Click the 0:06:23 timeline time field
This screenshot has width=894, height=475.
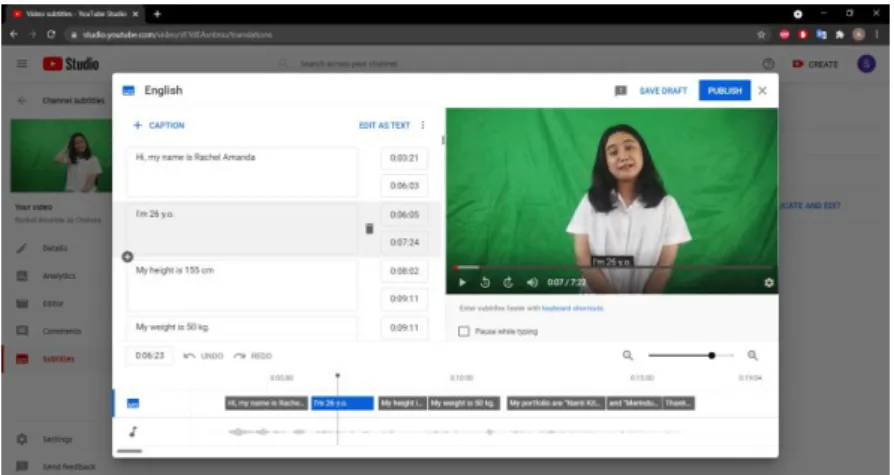pyautogui.click(x=149, y=355)
